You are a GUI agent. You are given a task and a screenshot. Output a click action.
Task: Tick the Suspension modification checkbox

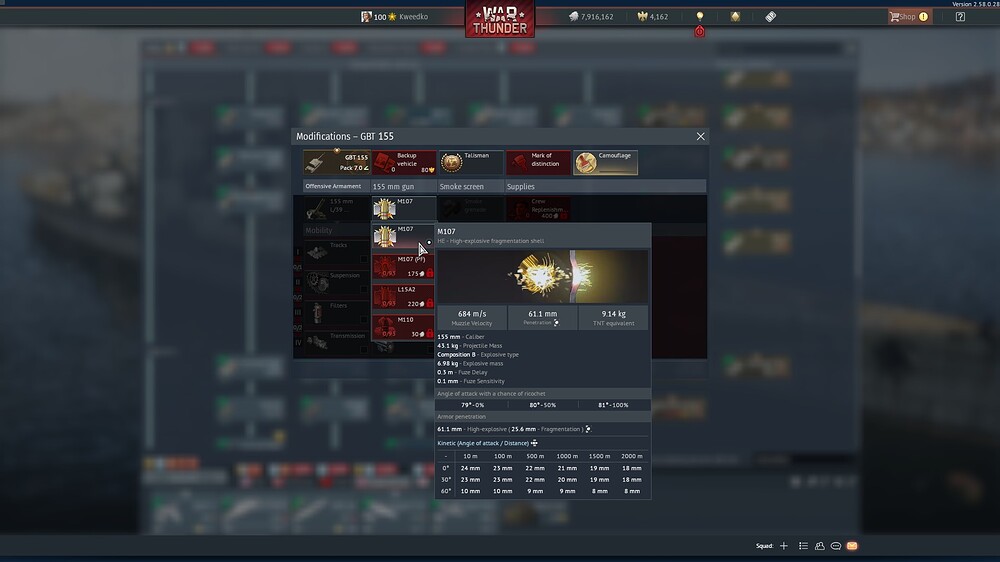tap(364, 290)
